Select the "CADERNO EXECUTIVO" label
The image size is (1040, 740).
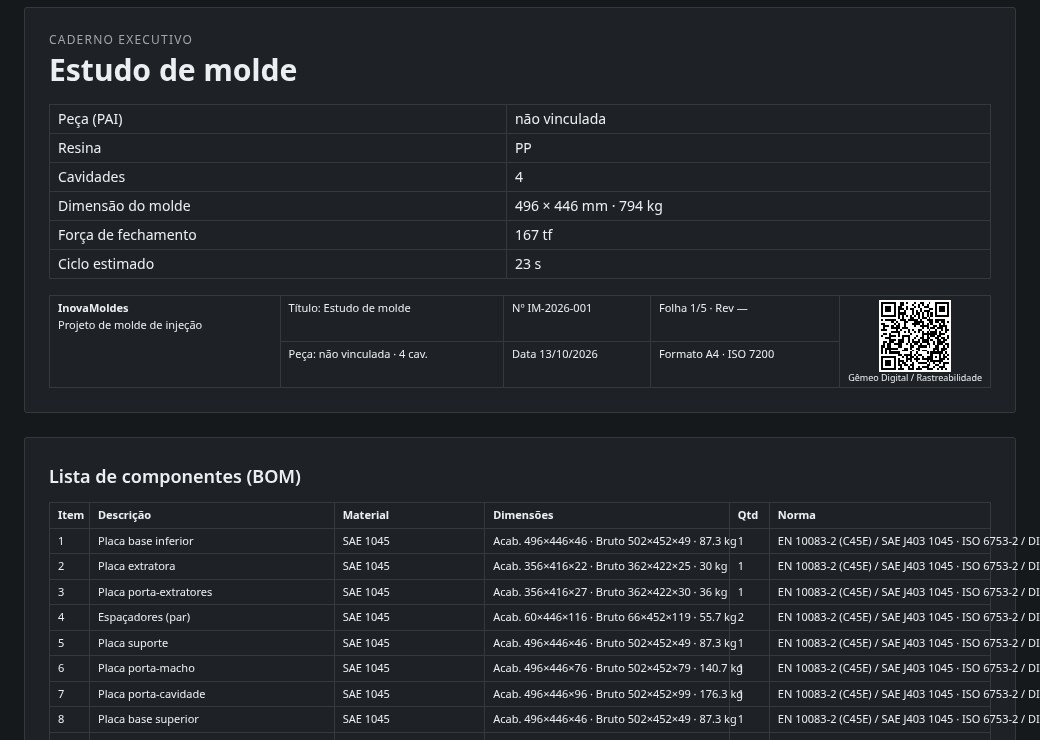pyautogui.click(x=121, y=40)
